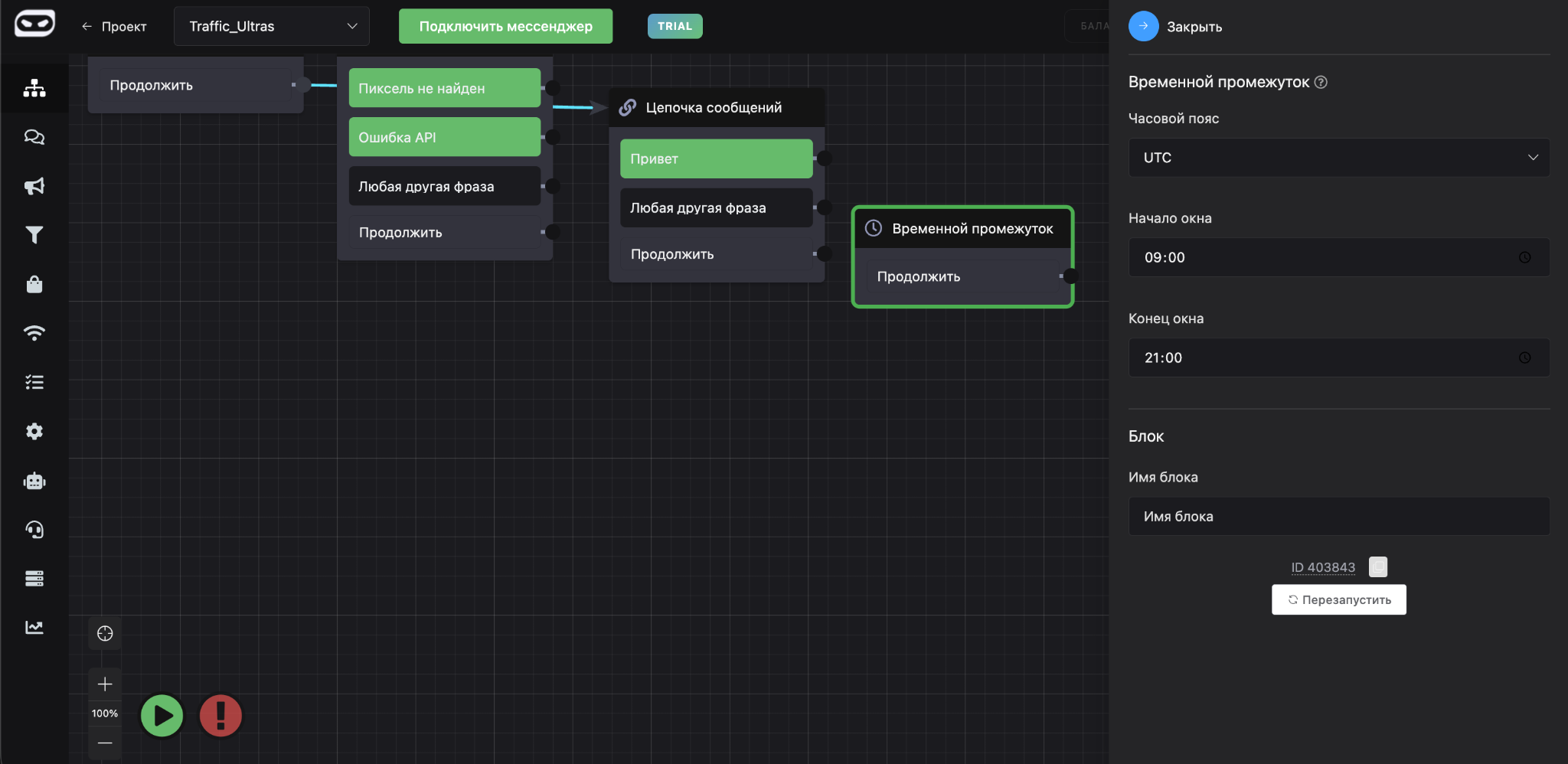This screenshot has width=1568, height=764.
Task: Click the app logo in the top-left corner
Action: click(34, 24)
